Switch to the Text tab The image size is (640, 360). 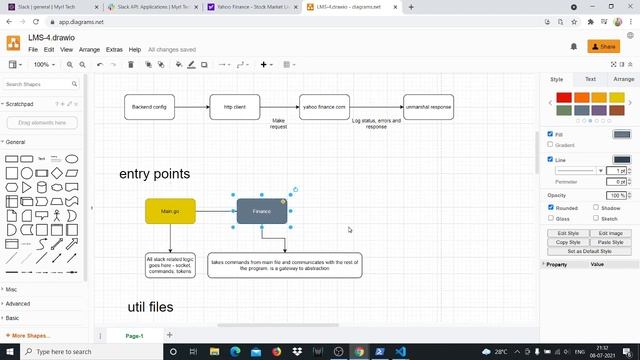tap(590, 79)
